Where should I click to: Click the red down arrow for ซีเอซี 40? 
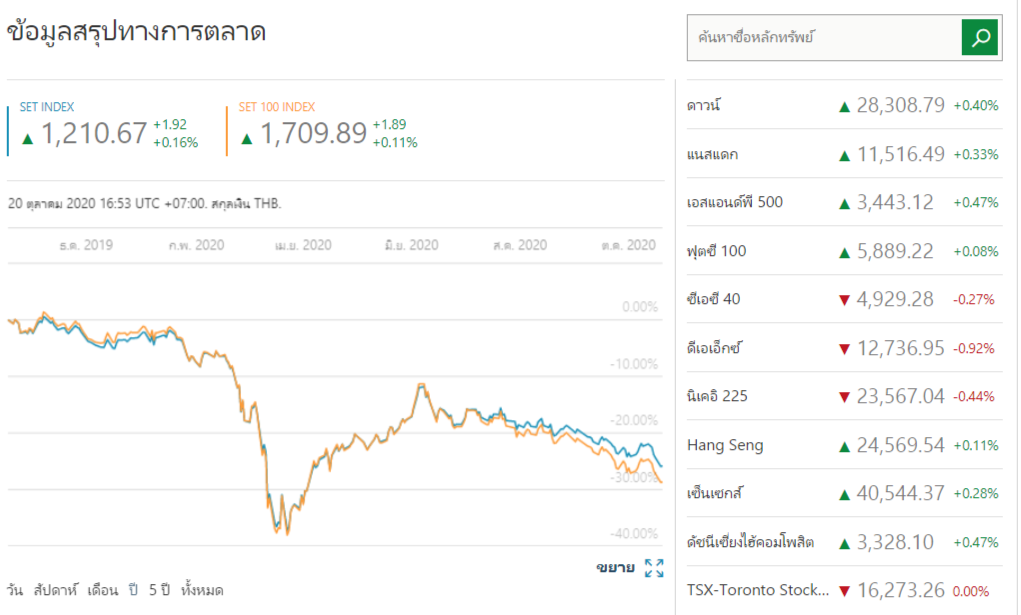pos(844,299)
